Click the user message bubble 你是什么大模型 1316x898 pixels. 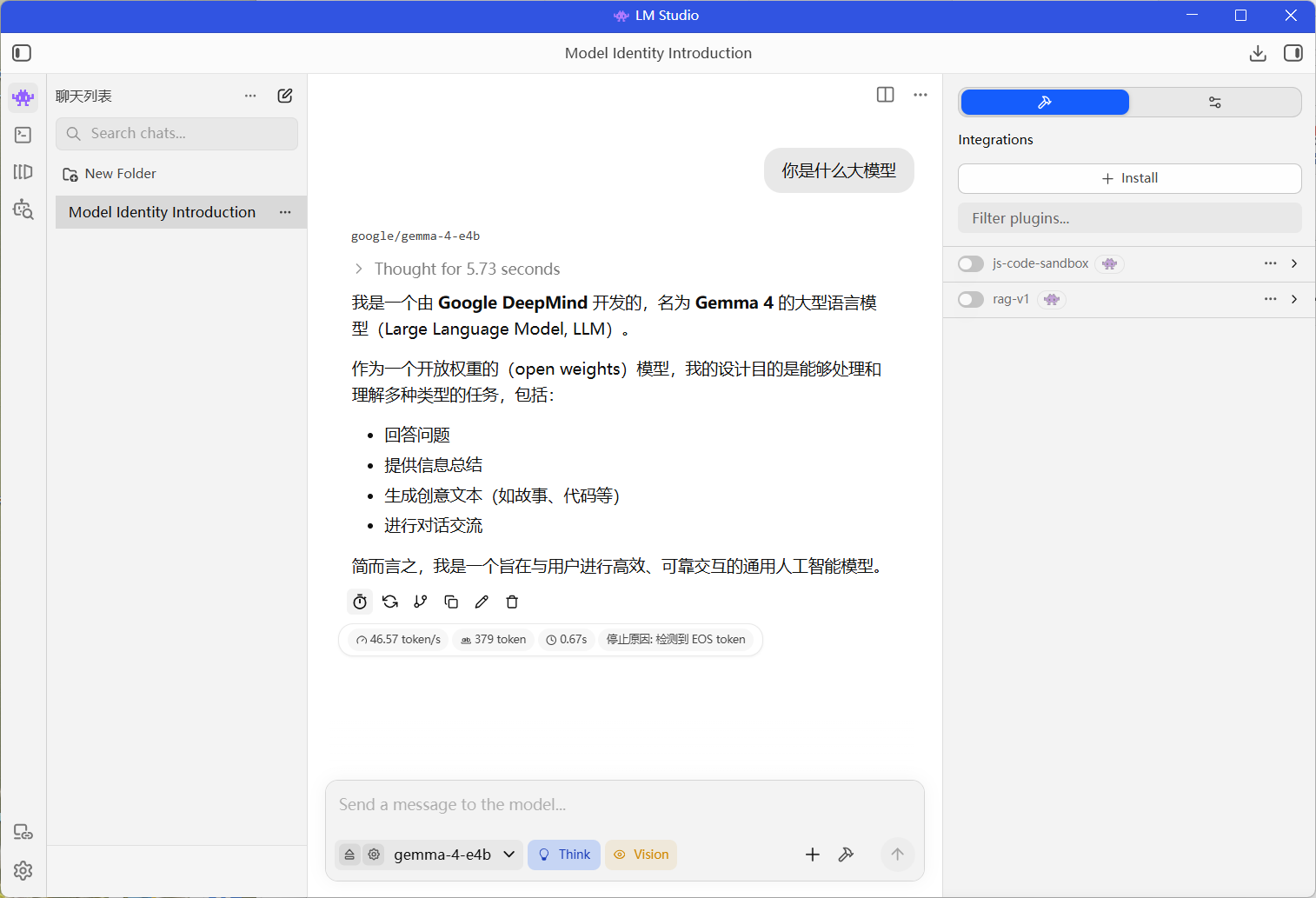[839, 170]
